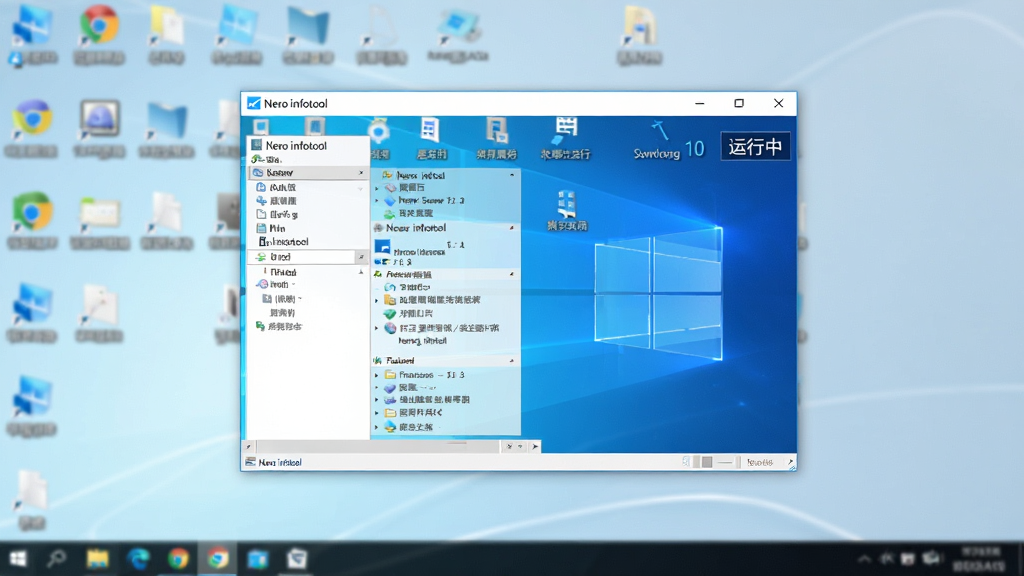Expand the eraser icon tree row
This screenshot has width=1024, height=576.
377,188
